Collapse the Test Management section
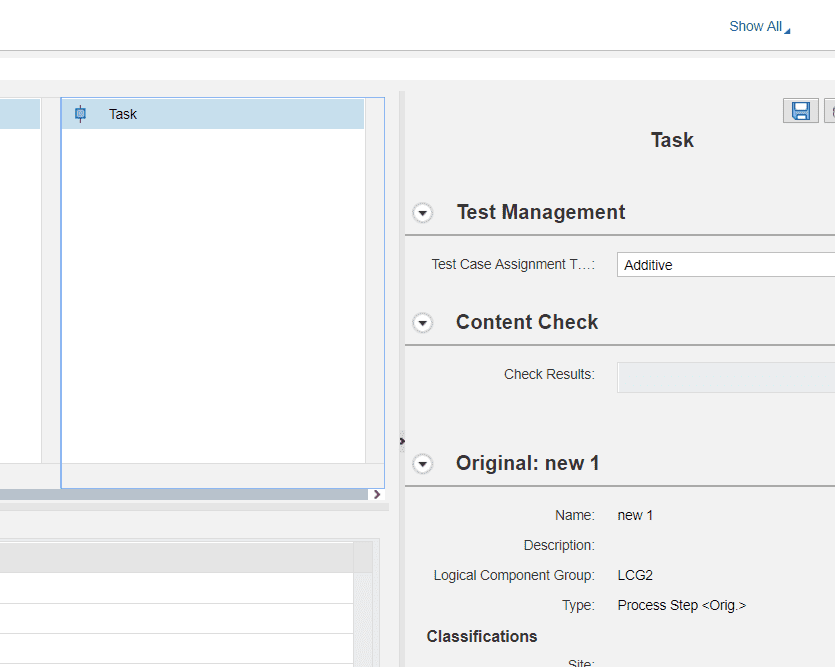This screenshot has width=835, height=667. pyautogui.click(x=423, y=213)
